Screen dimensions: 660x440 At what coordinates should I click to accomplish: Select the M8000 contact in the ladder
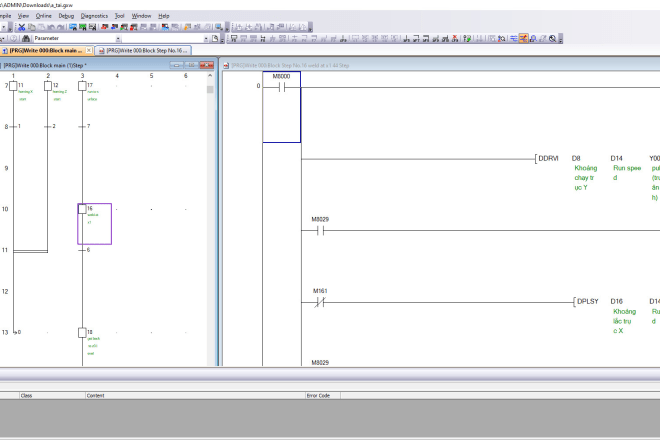pyautogui.click(x=282, y=87)
